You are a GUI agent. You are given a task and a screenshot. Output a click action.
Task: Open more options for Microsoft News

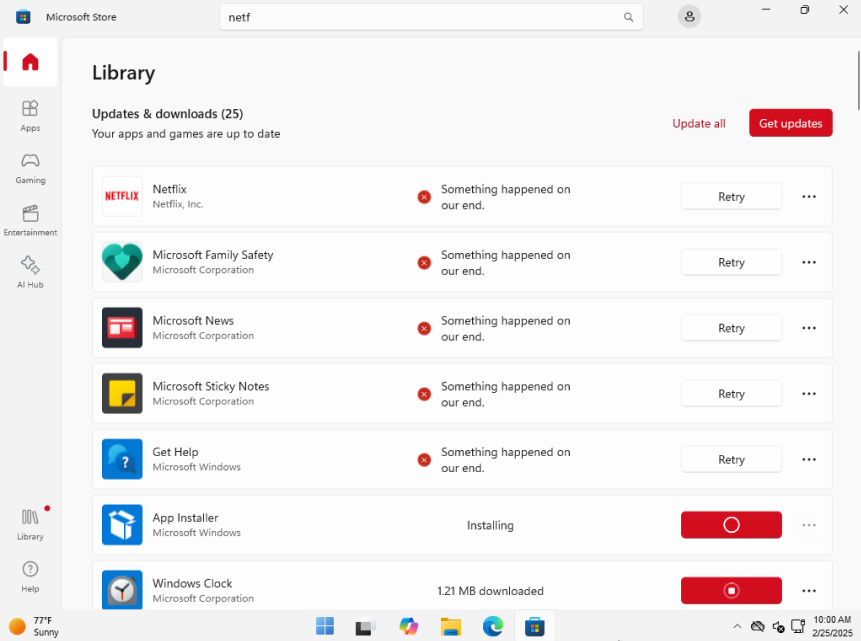click(809, 328)
